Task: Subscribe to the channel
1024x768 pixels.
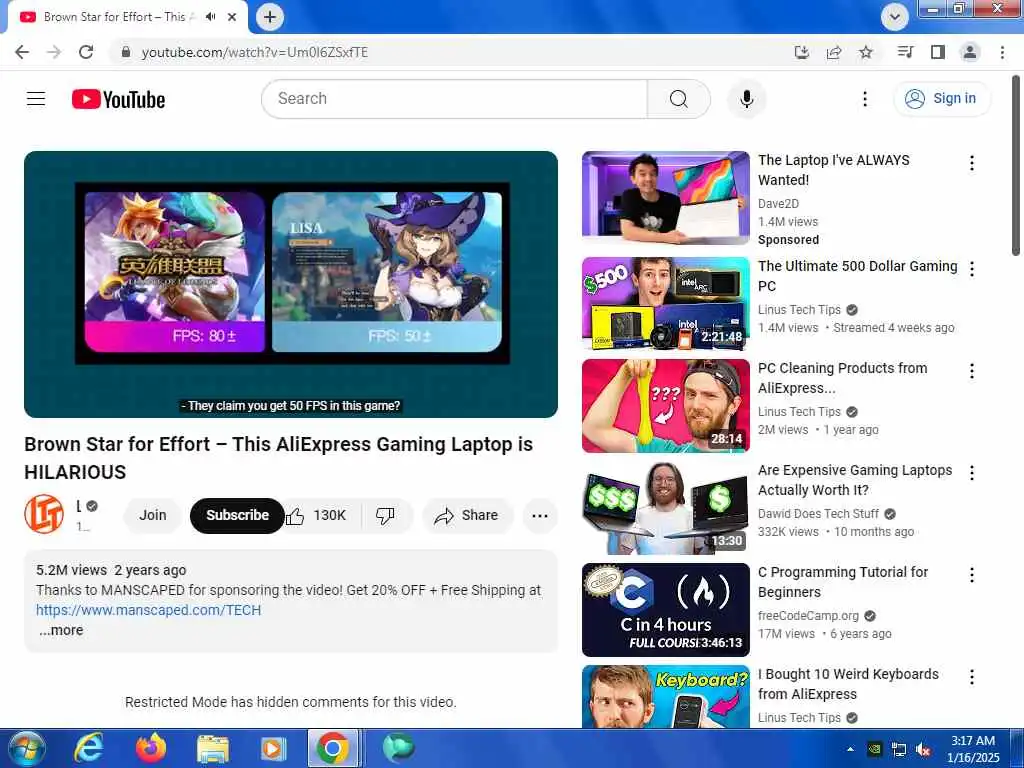Action: (237, 515)
